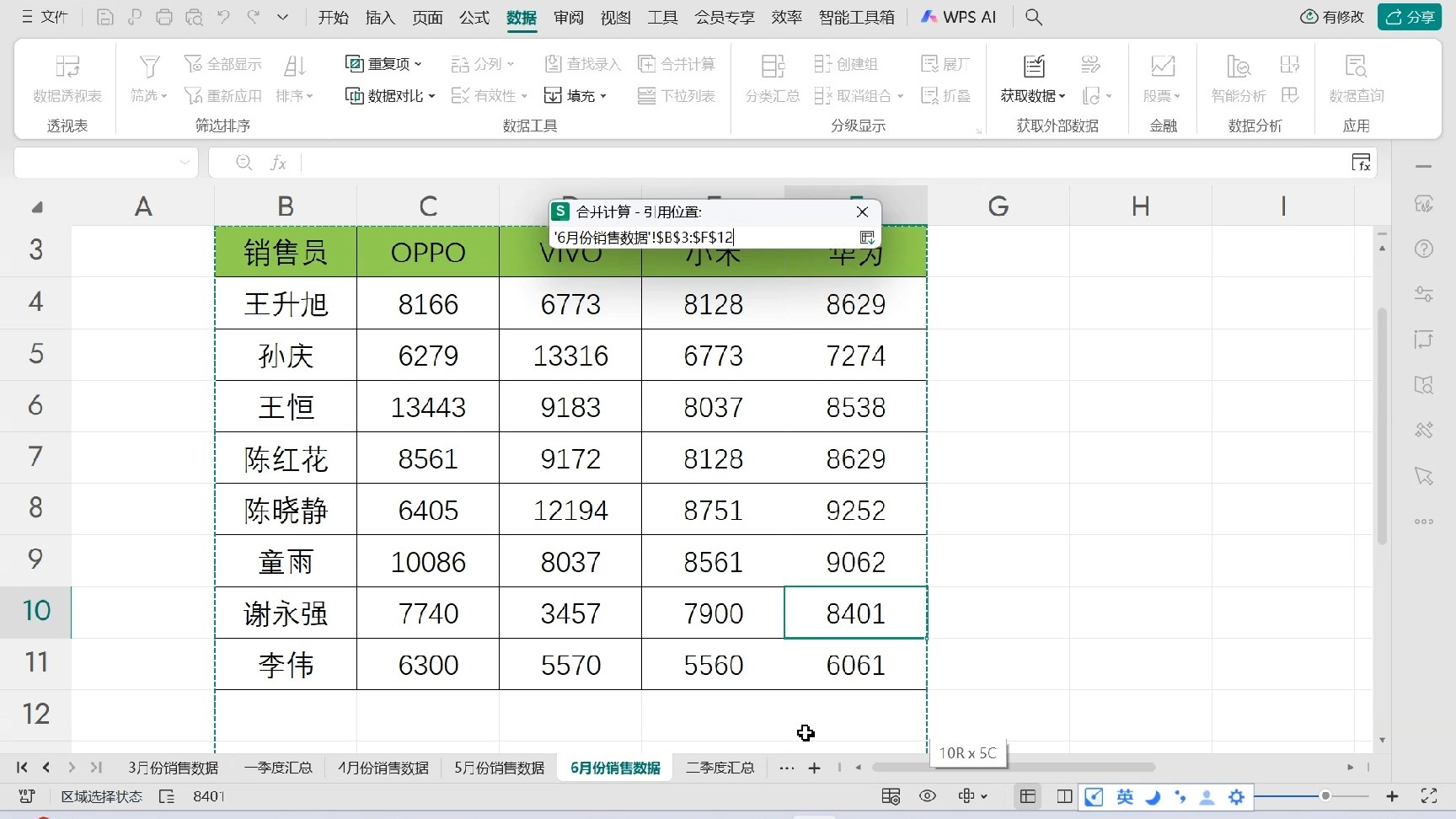Open the 排序 sort dropdown
1456x819 pixels.
pos(294,95)
